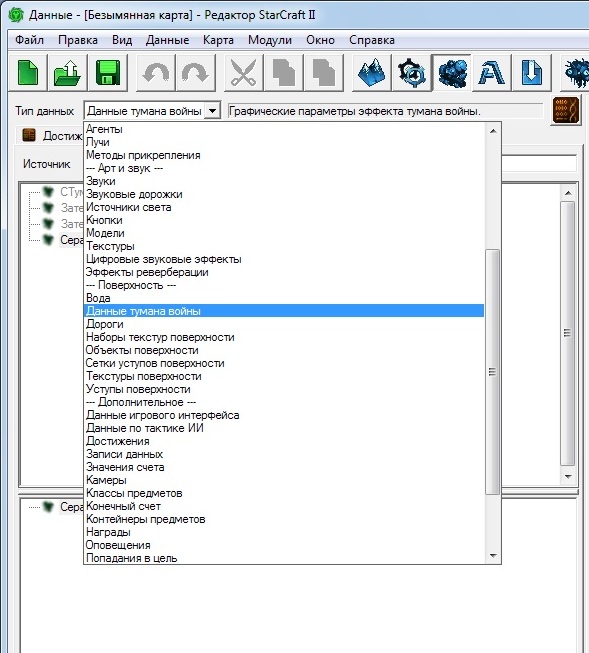Select Источники света option
The image size is (589, 653).
point(284,207)
